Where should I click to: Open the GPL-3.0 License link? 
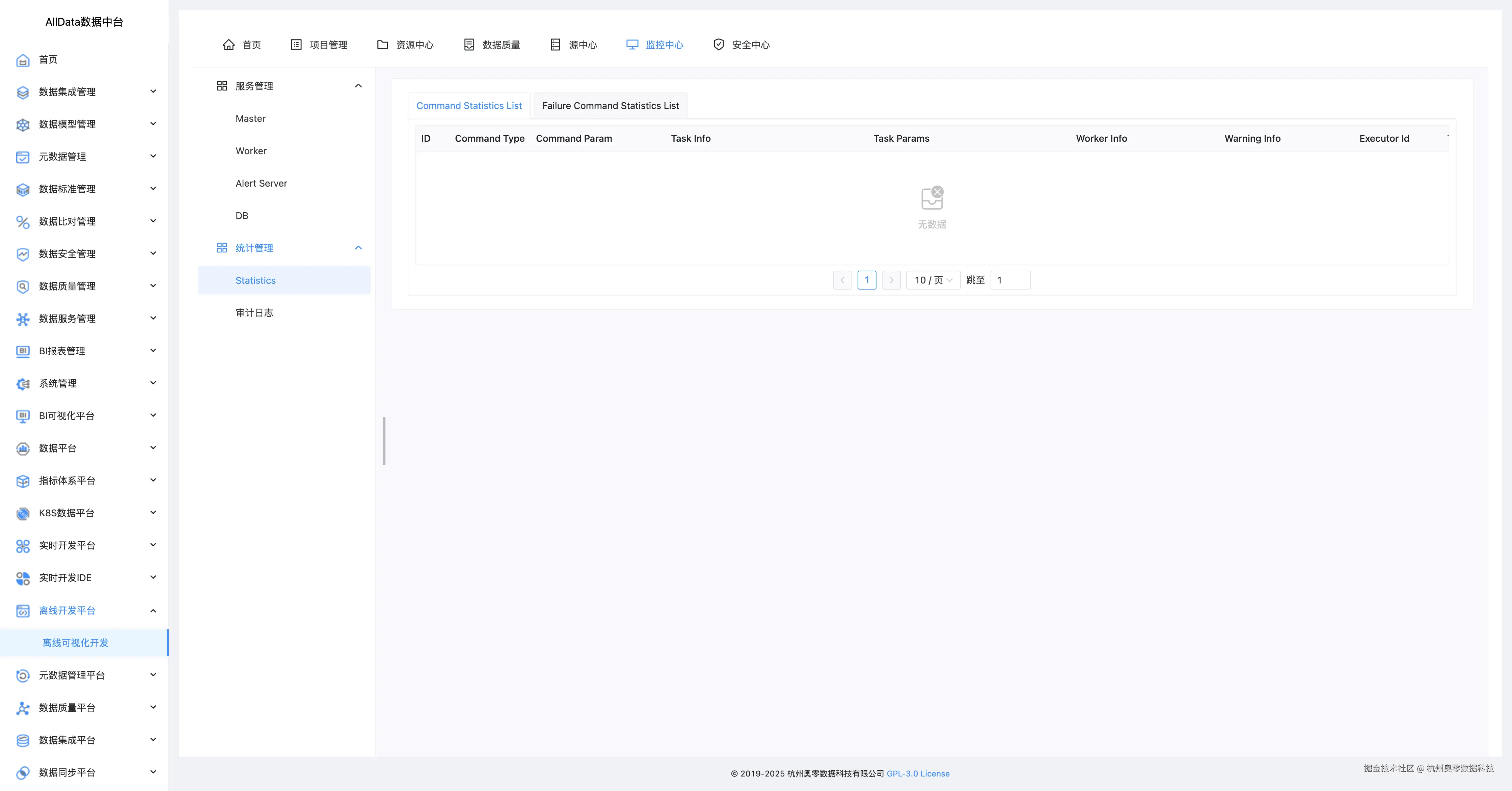(x=917, y=773)
